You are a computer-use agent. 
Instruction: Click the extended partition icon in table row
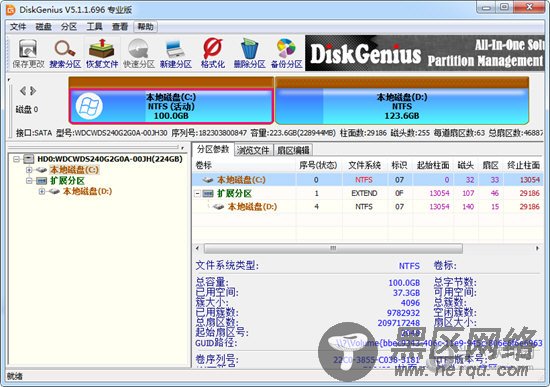tap(208, 193)
